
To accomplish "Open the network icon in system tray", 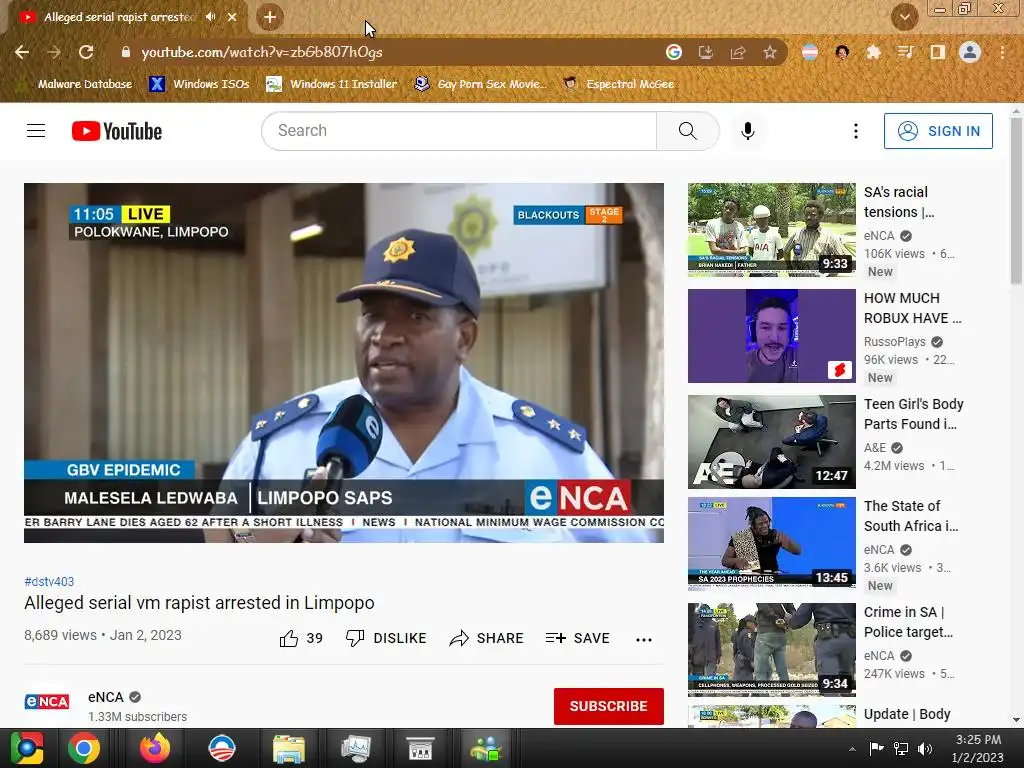I will (x=901, y=749).
